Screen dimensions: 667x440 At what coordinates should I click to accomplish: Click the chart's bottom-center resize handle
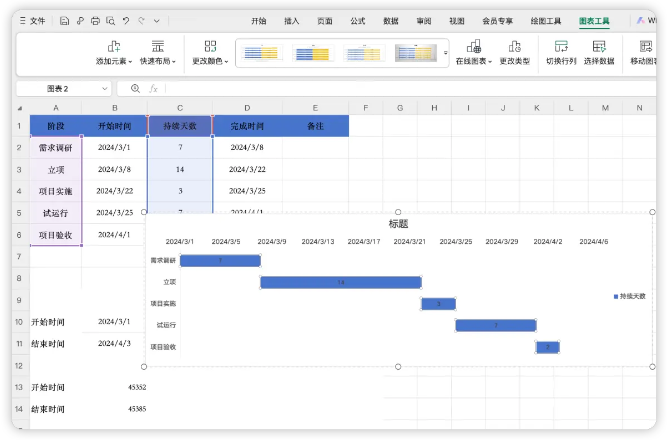pyautogui.click(x=398, y=366)
